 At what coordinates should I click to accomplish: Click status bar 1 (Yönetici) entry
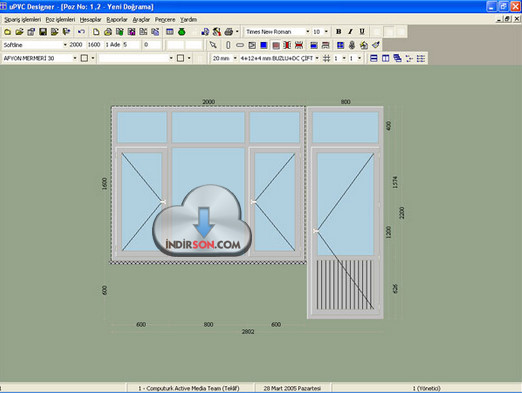pyautogui.click(x=427, y=388)
